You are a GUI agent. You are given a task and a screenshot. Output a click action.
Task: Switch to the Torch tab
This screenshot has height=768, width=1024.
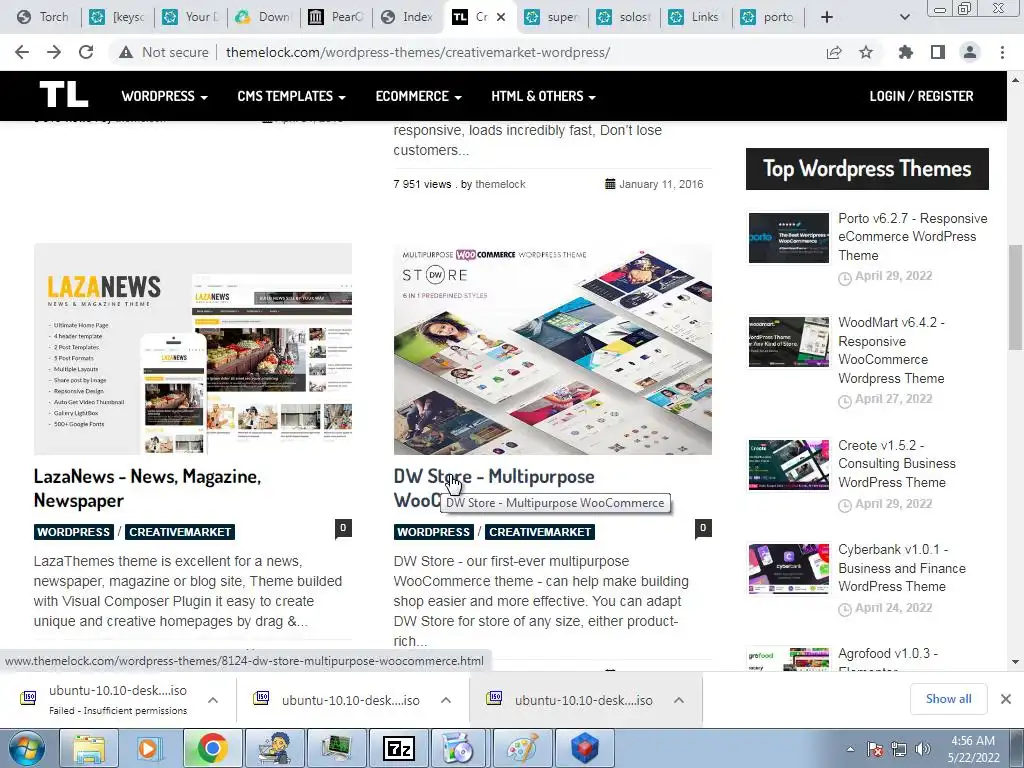tap(44, 17)
